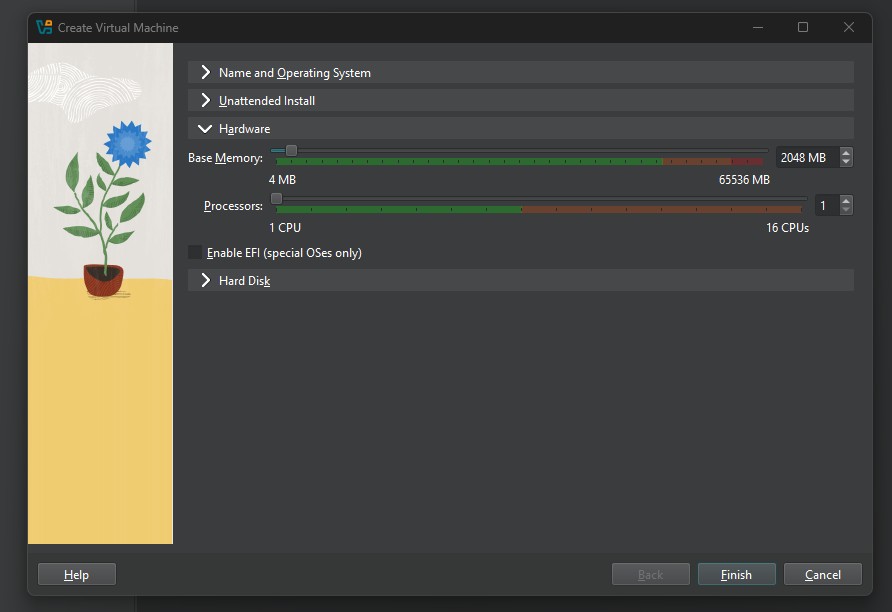The width and height of the screenshot is (892, 612).
Task: Minimize the Create Virtual Machine window
Action: click(756, 27)
